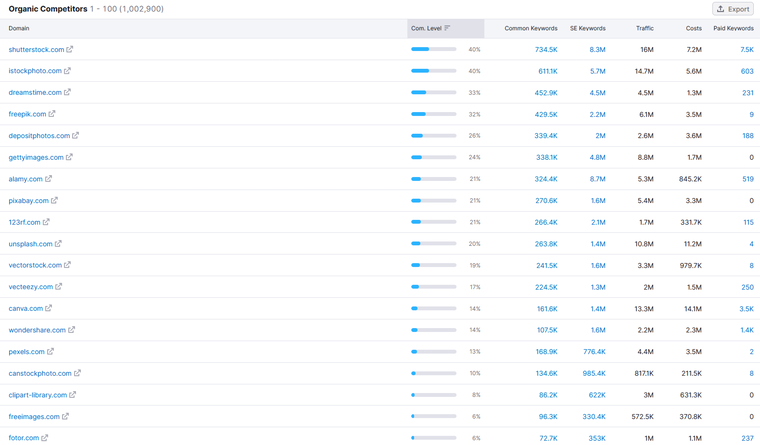
Task: Sort by Domain column header
Action: 19,28
